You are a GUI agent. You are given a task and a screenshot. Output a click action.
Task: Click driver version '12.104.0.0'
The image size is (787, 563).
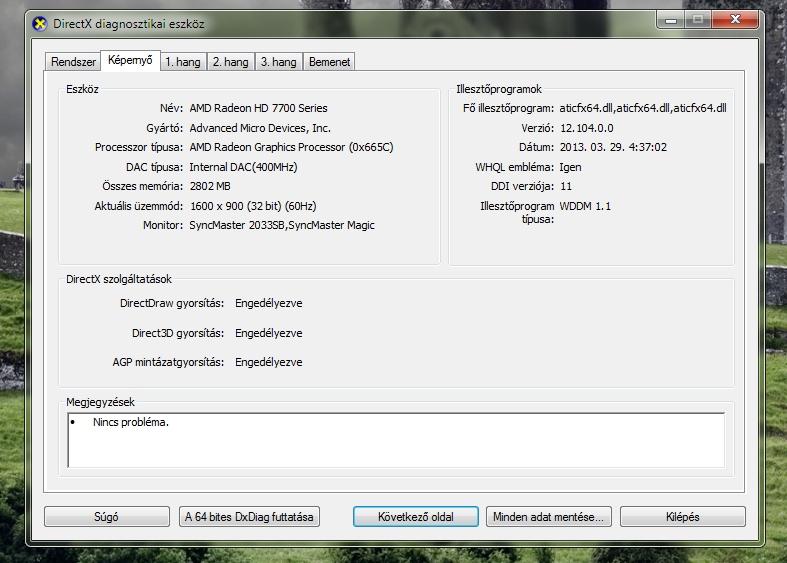coord(587,128)
